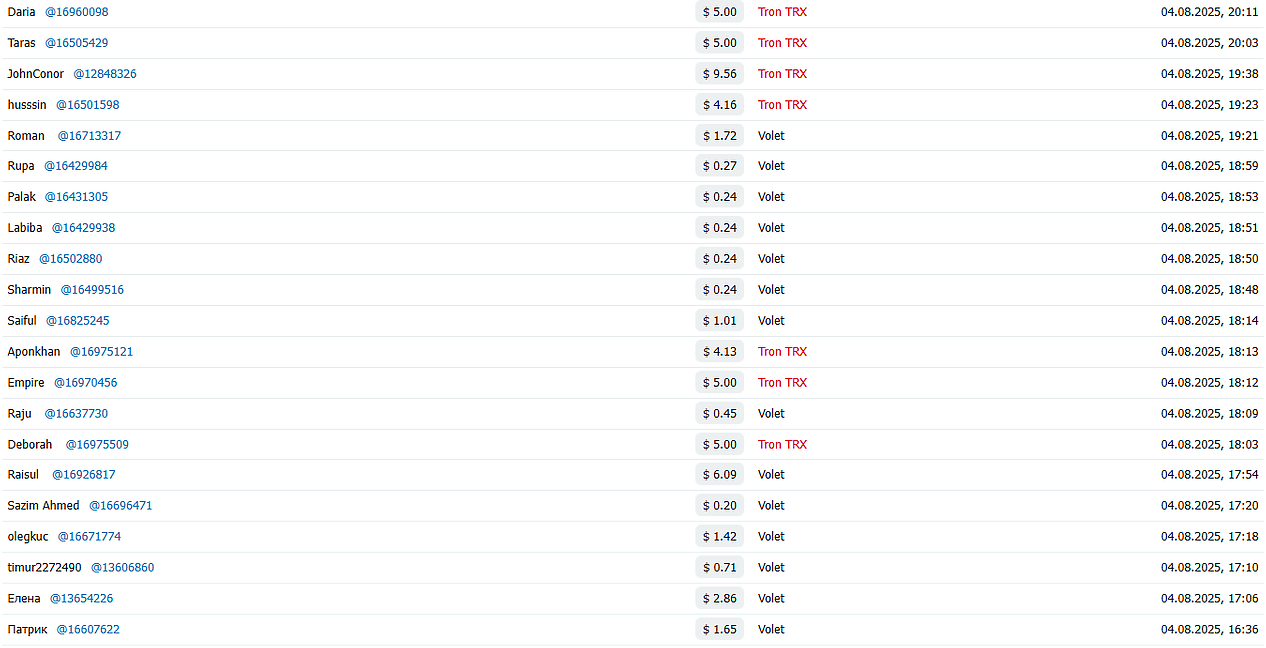Screen dimensions: 1266x648
Task: Open Aponkhan's profile link @16975121
Action: pos(101,352)
